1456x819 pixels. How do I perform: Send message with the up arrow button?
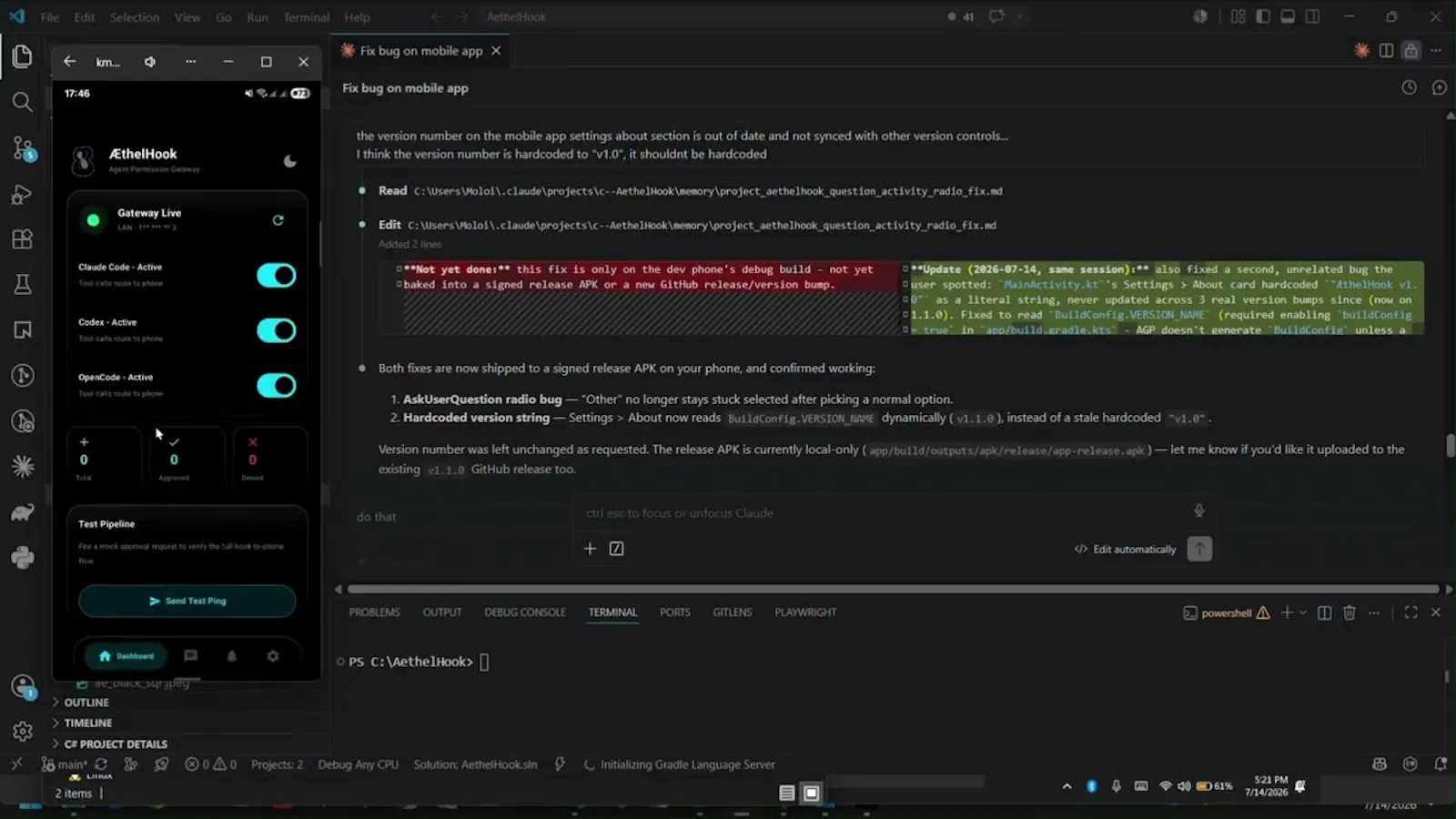[1199, 549]
